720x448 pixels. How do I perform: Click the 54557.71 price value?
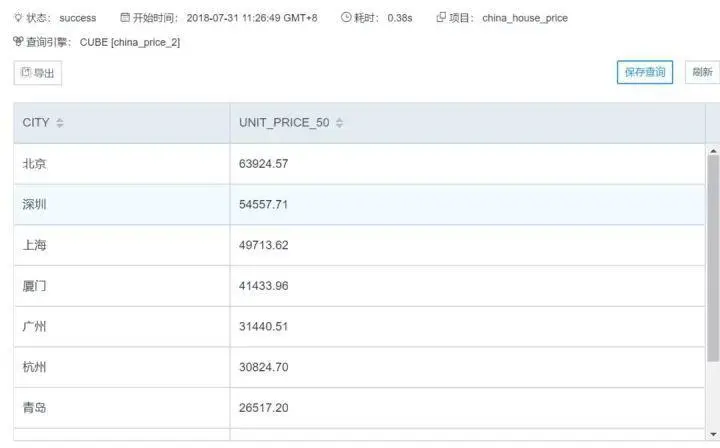(x=264, y=205)
